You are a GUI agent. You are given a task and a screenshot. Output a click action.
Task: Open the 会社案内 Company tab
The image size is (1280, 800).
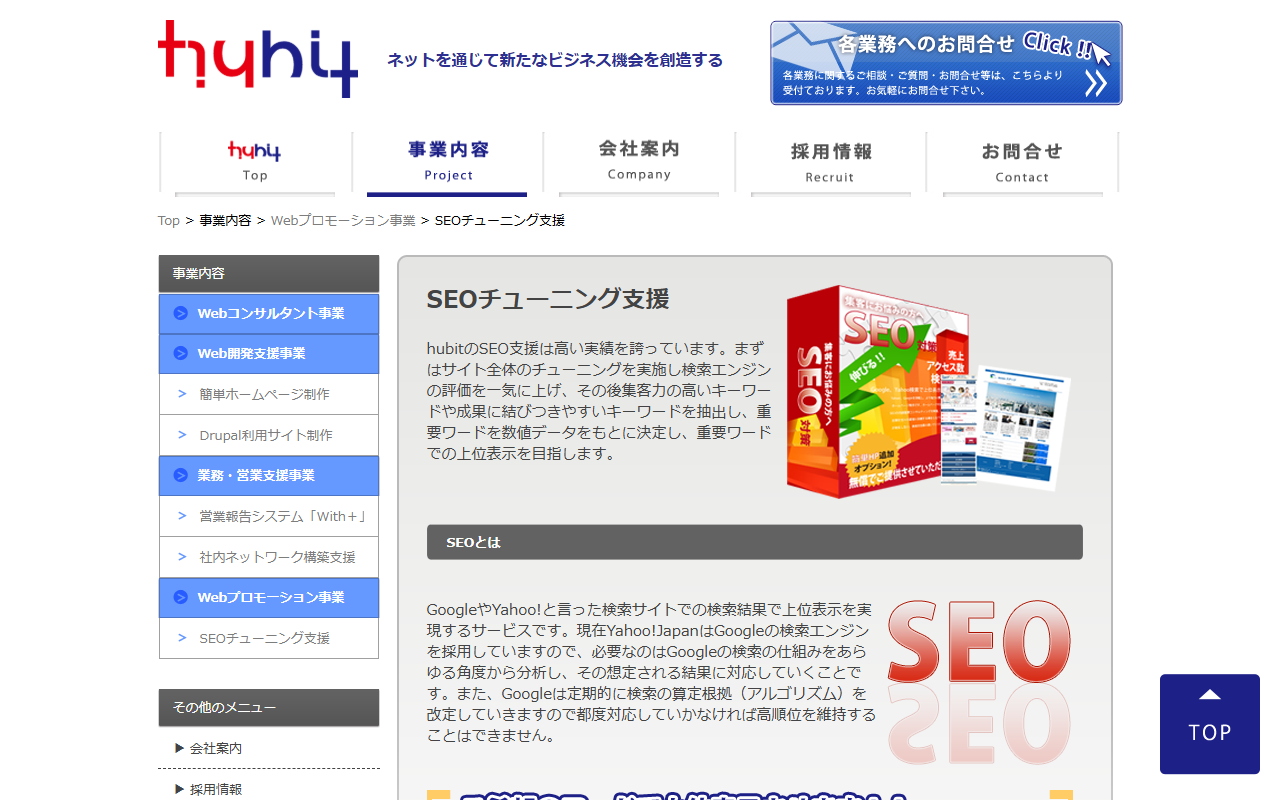click(639, 163)
